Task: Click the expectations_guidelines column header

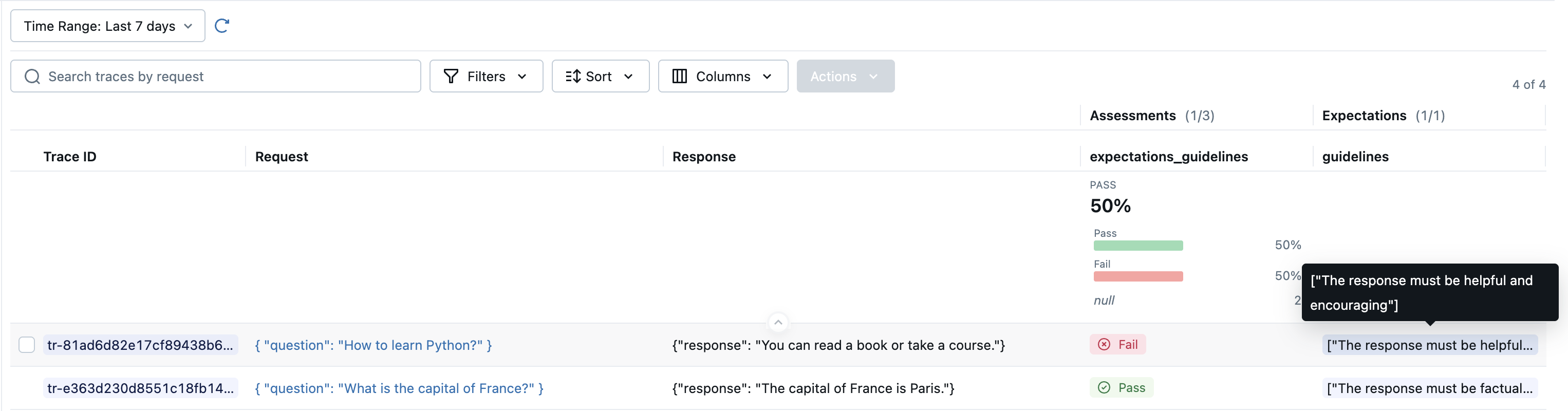Action: coord(1168,157)
